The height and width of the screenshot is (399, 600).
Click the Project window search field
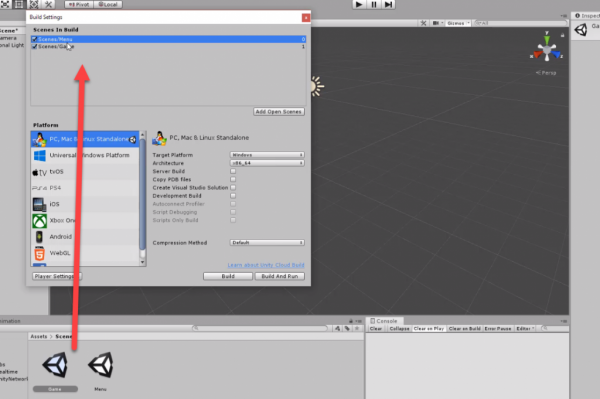[x=260, y=328]
